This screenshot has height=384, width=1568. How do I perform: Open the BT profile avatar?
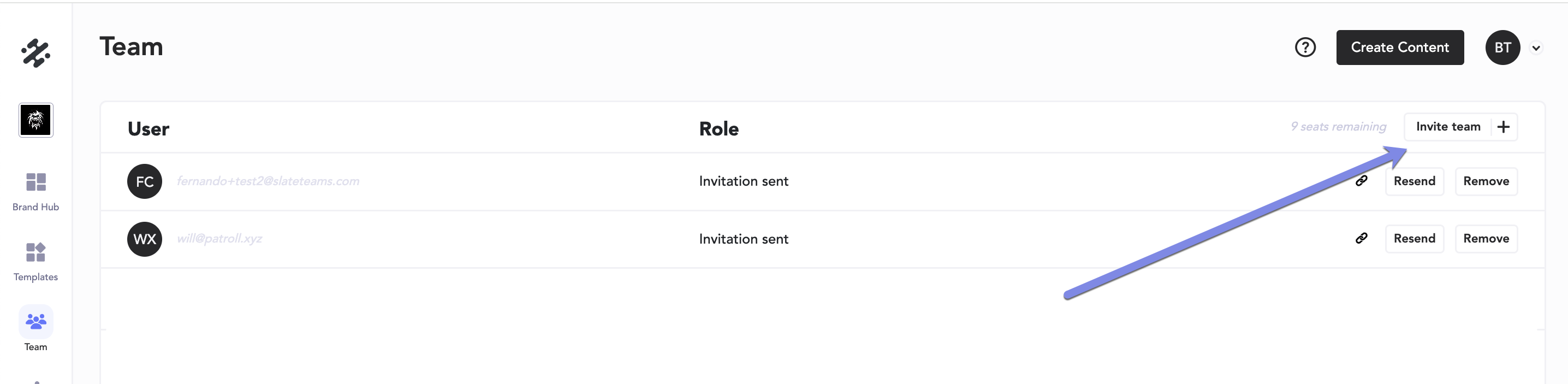tap(1502, 48)
